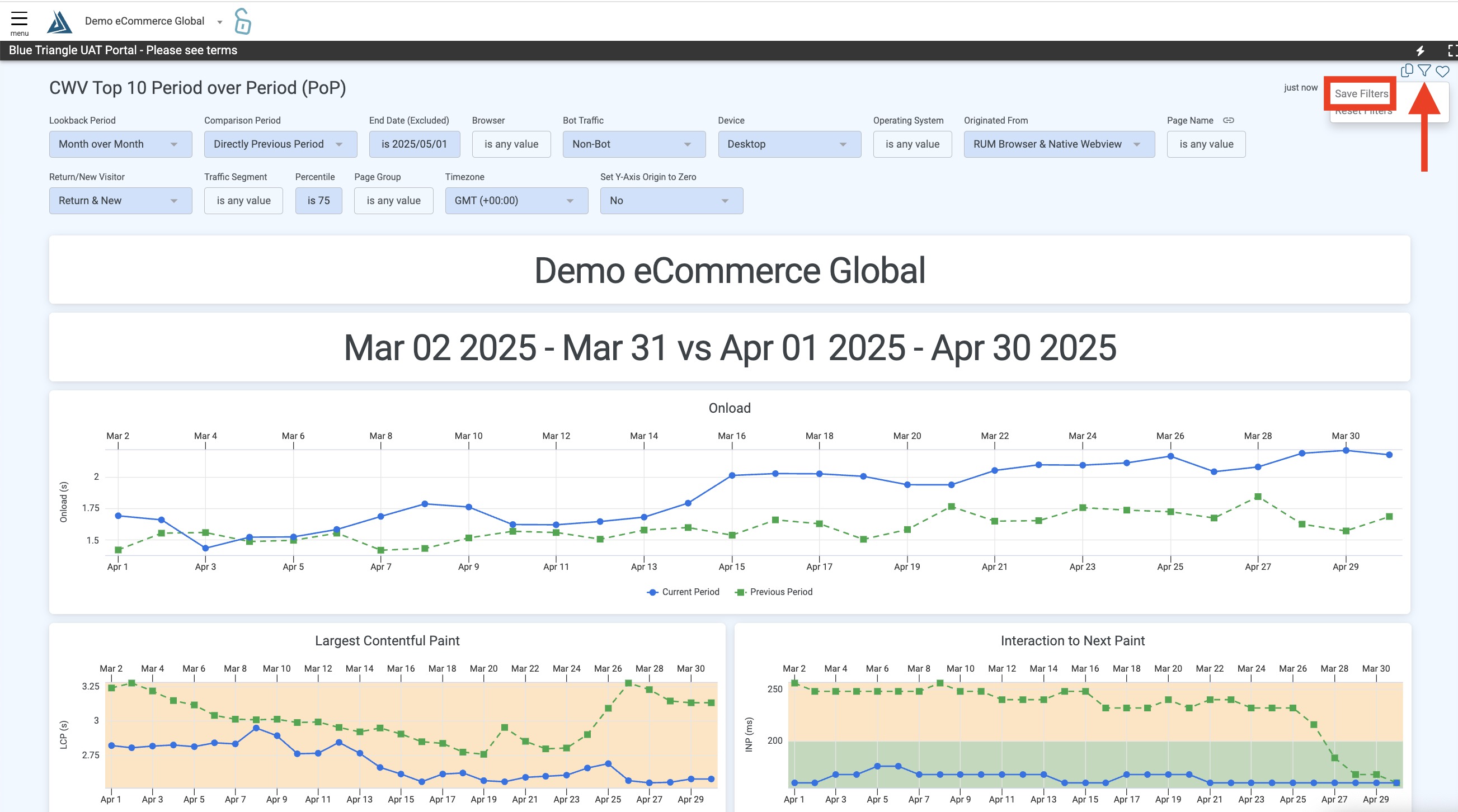The width and height of the screenshot is (1458, 812).
Task: Click the Mar 2 green square in INP chart
Action: click(794, 683)
